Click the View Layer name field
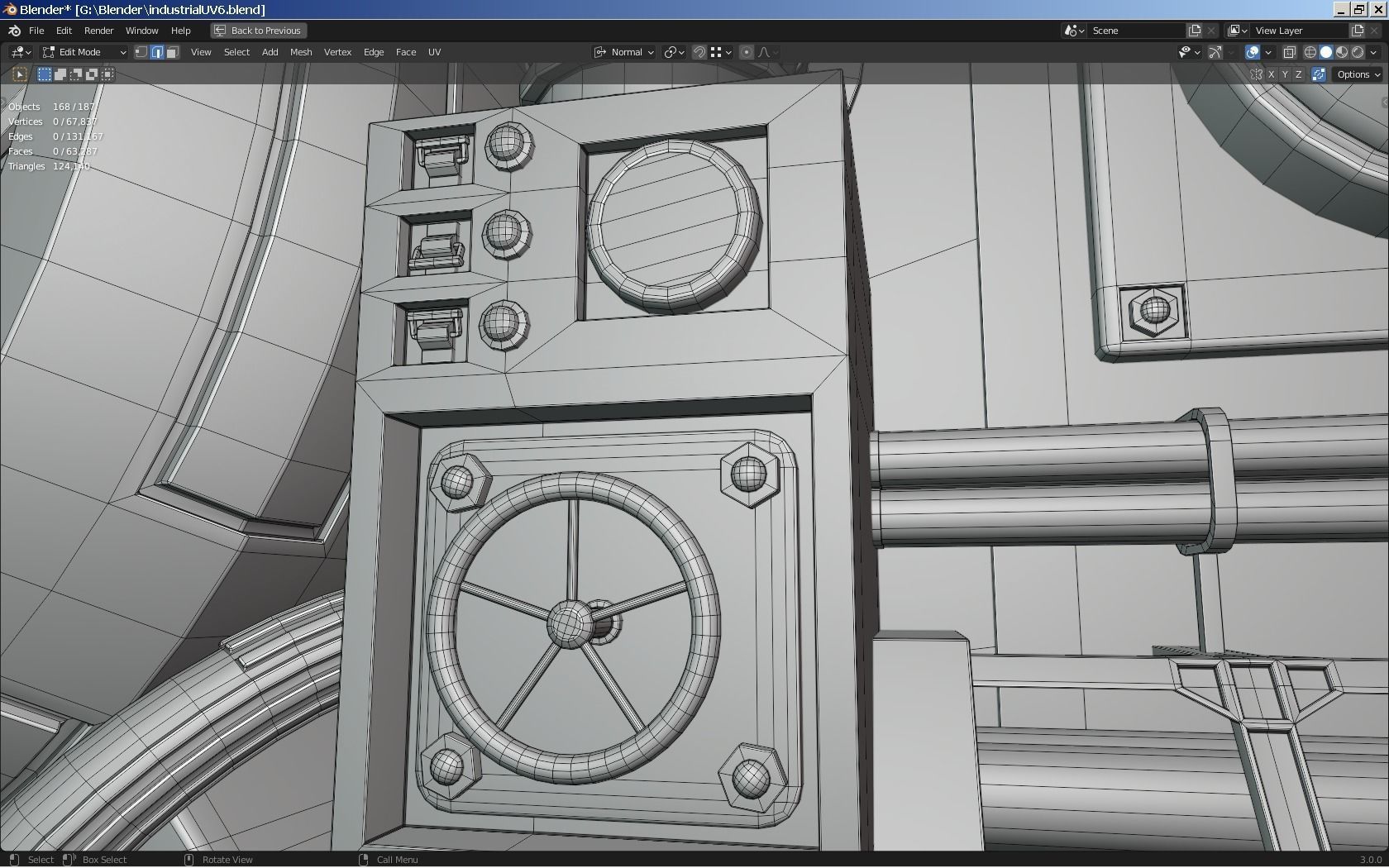Image resolution: width=1389 pixels, height=868 pixels. 1300,31
